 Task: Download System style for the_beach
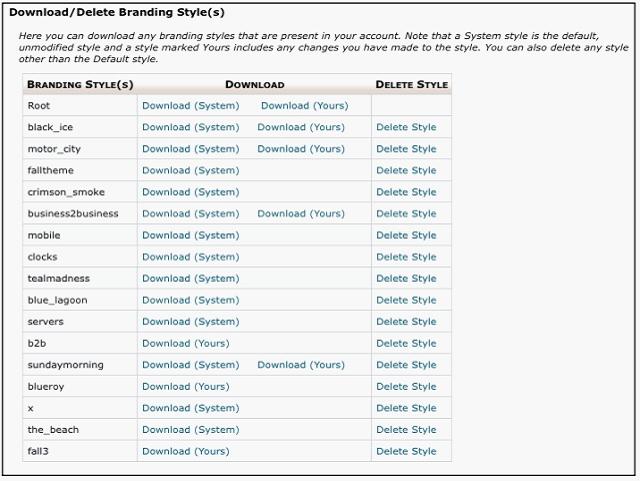tap(190, 430)
